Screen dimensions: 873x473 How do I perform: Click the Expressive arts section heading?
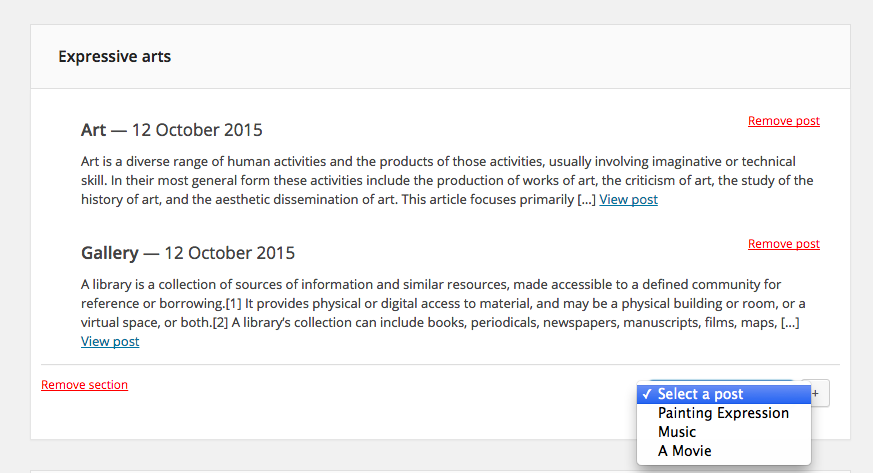pos(115,56)
